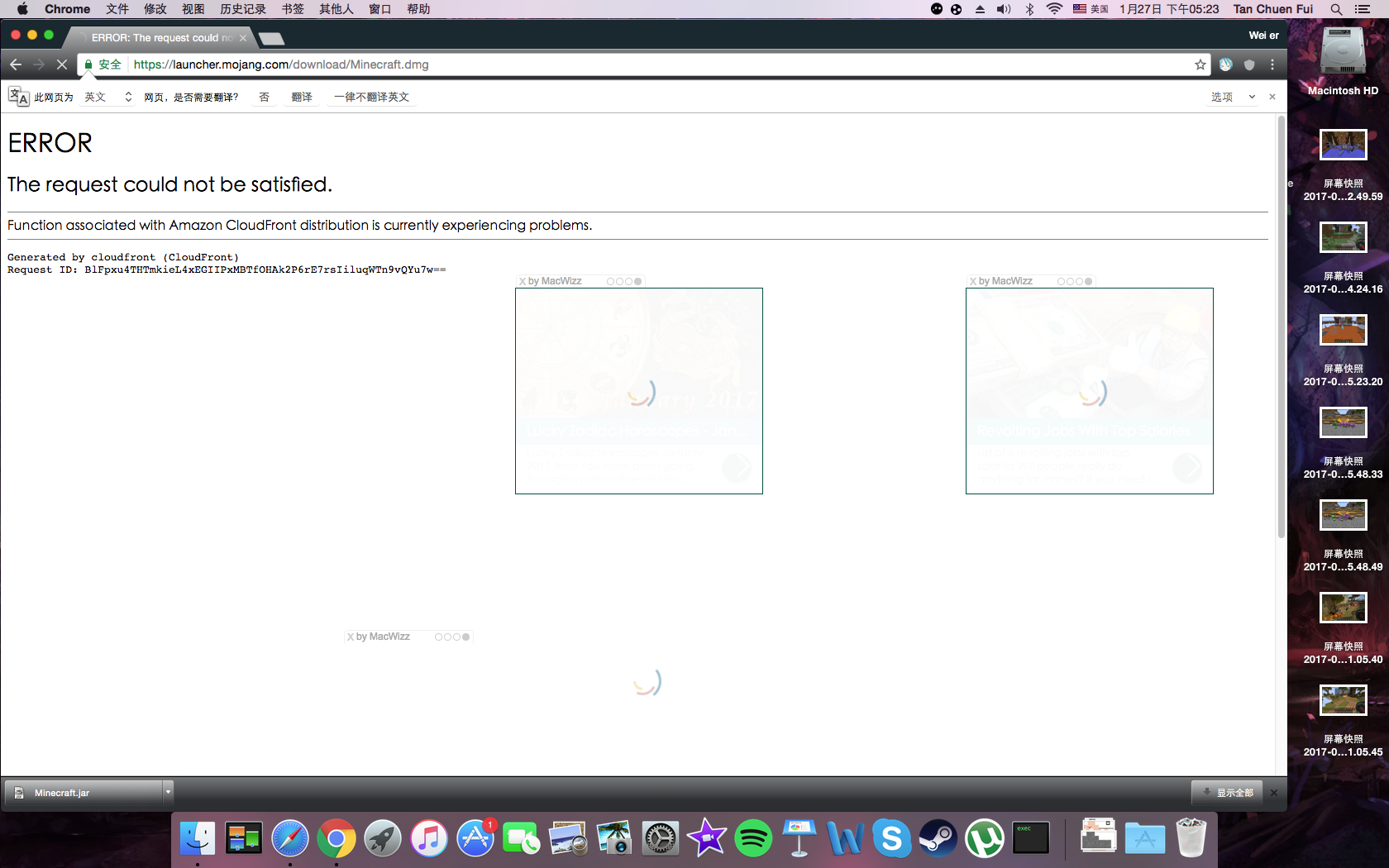The height and width of the screenshot is (868, 1389).
Task: Launch iMovie from the Dock
Action: coord(707,839)
